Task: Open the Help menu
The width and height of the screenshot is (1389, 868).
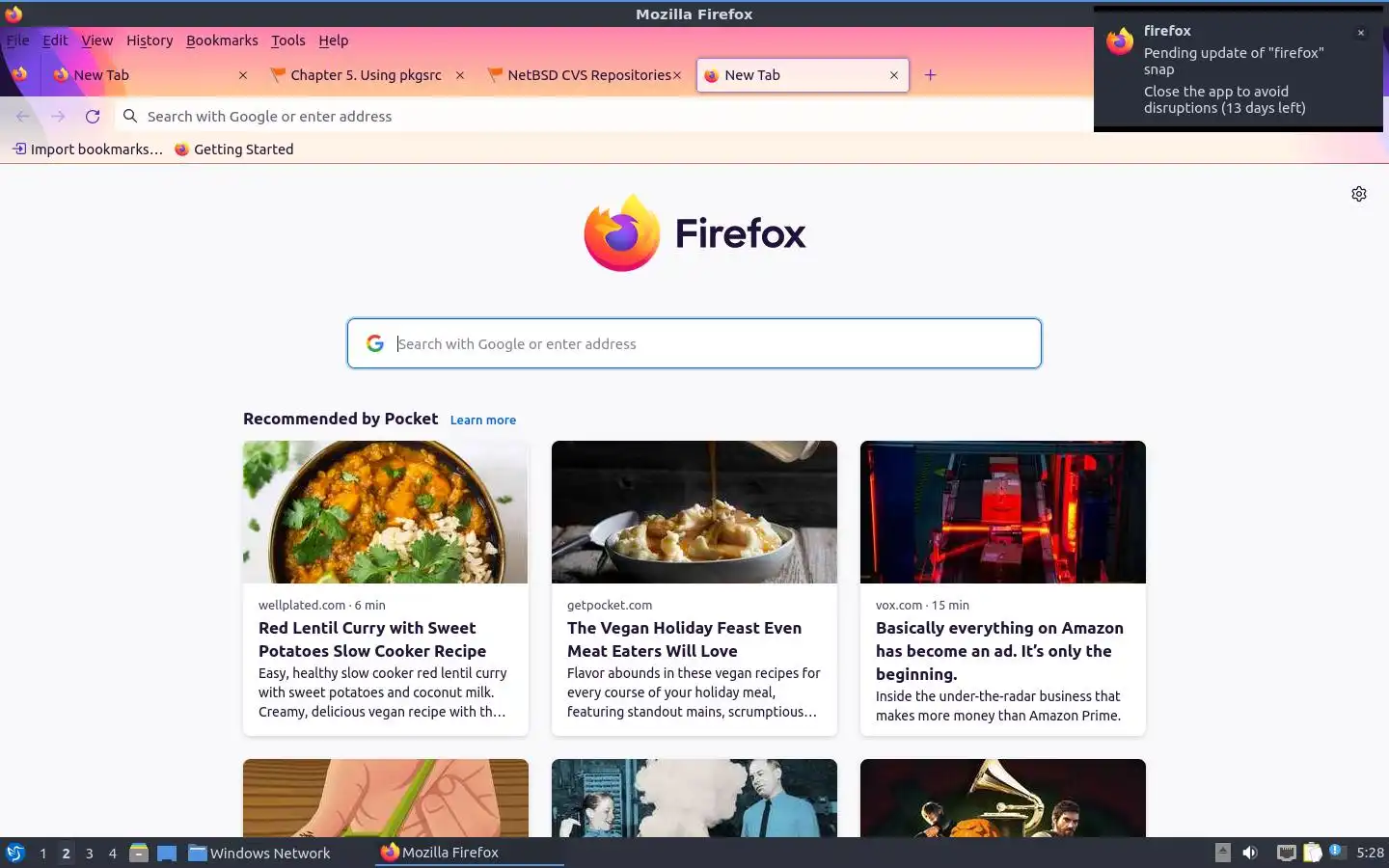Action: pyautogui.click(x=333, y=41)
